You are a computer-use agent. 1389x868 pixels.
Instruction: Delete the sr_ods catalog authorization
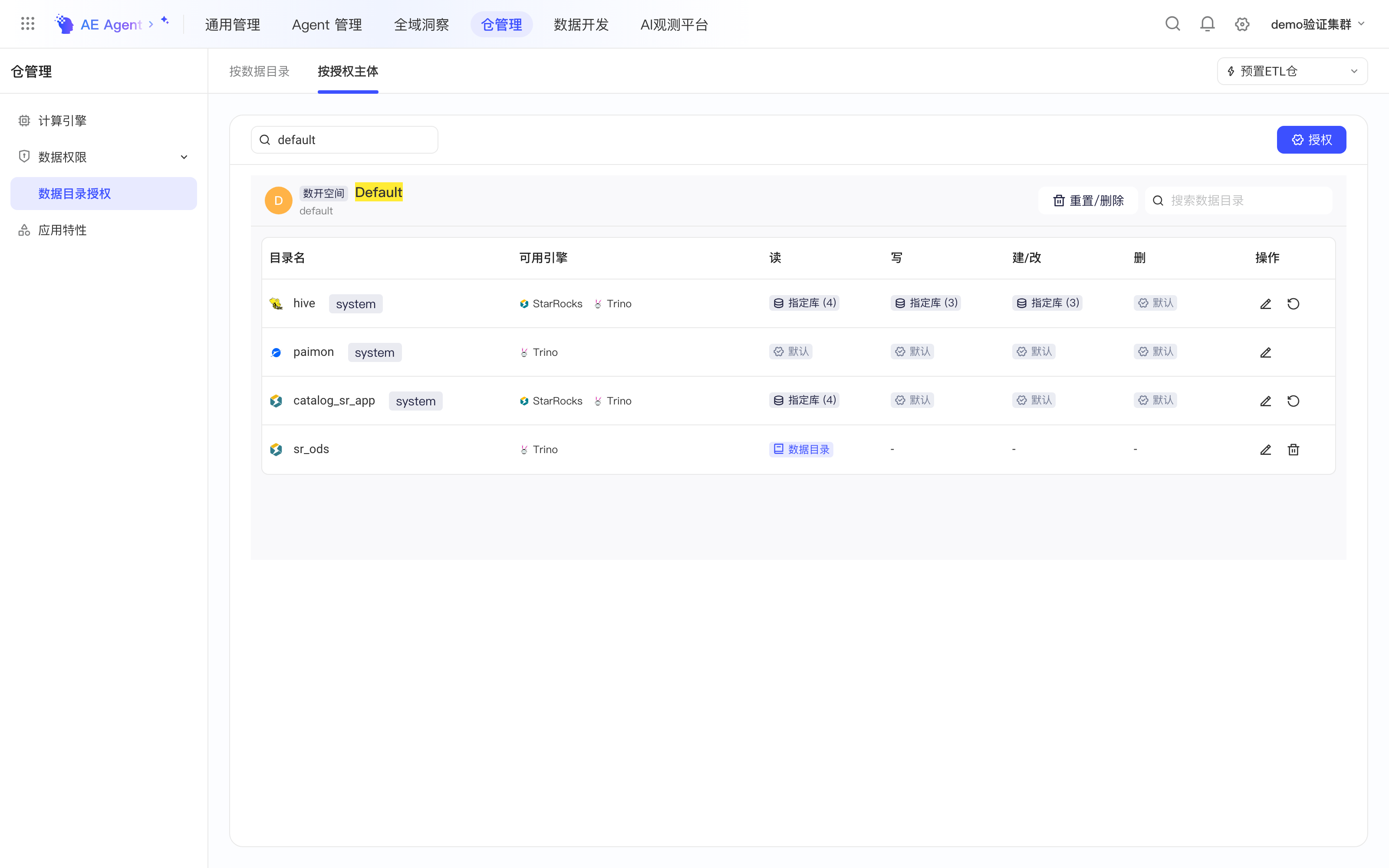coord(1293,450)
